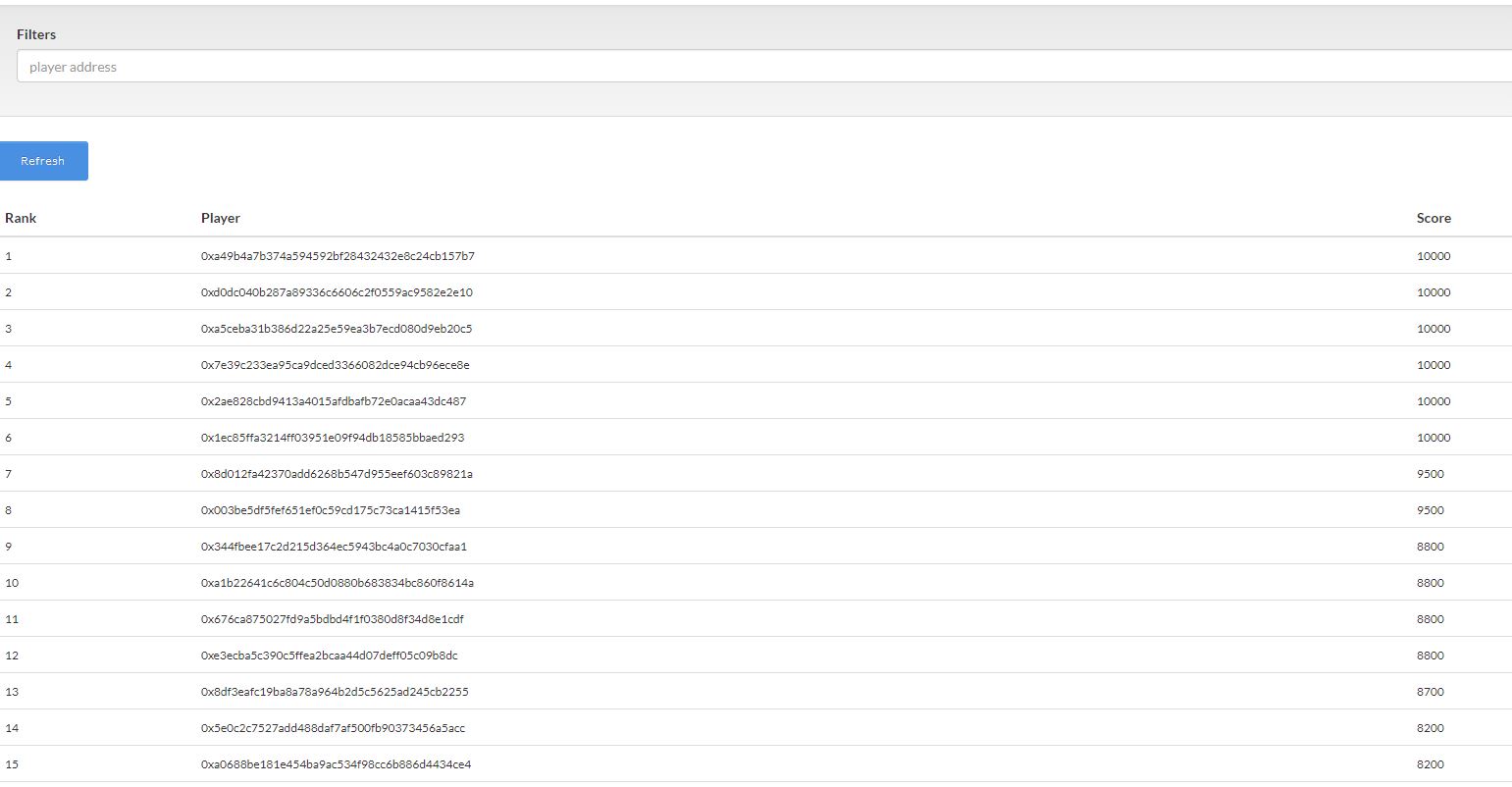Select score 8200 in rank 15 row

pos(1431,764)
